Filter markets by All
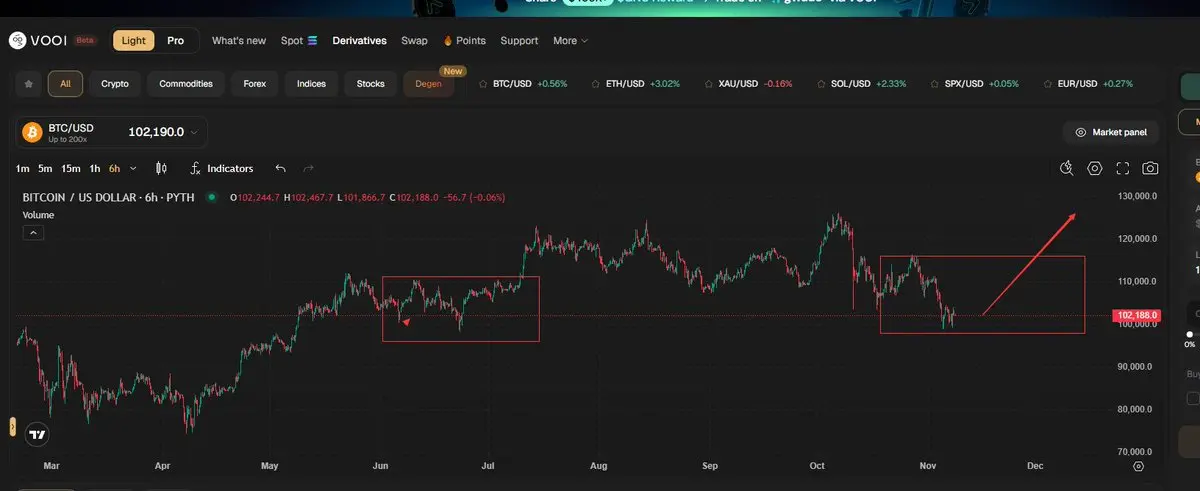The image size is (1200, 491). tap(65, 84)
